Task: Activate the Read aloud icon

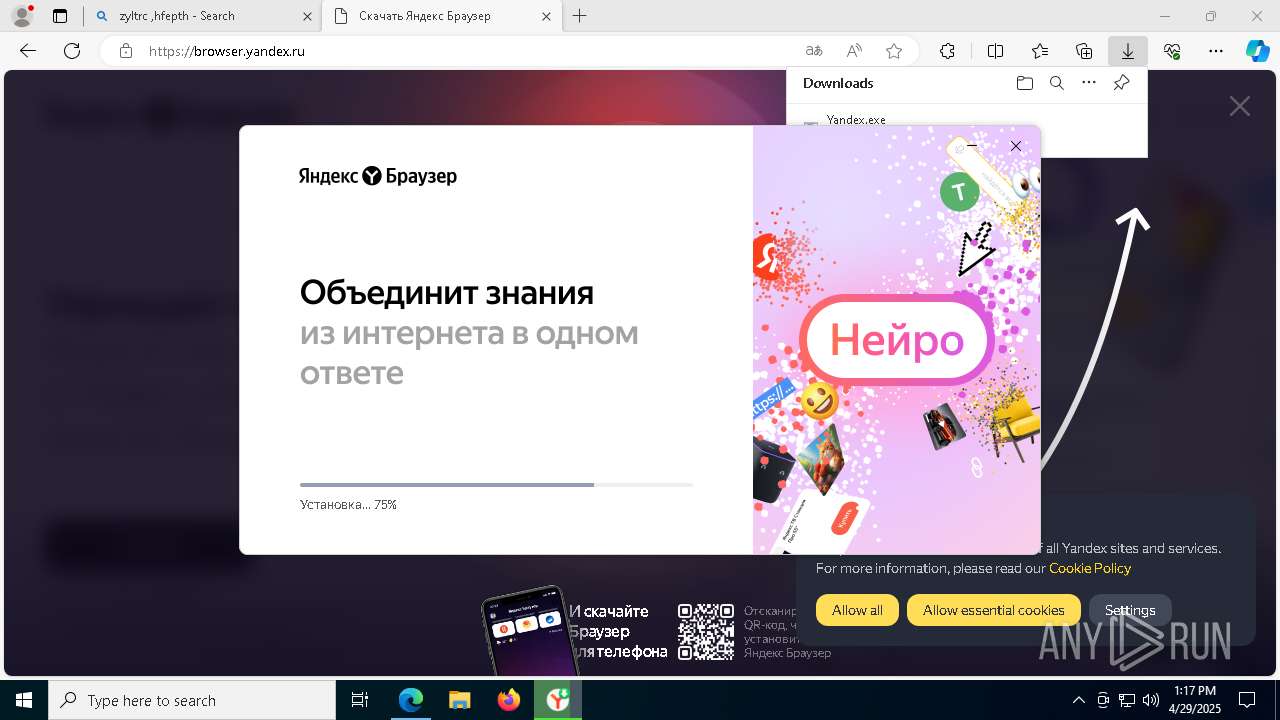Action: tap(854, 51)
